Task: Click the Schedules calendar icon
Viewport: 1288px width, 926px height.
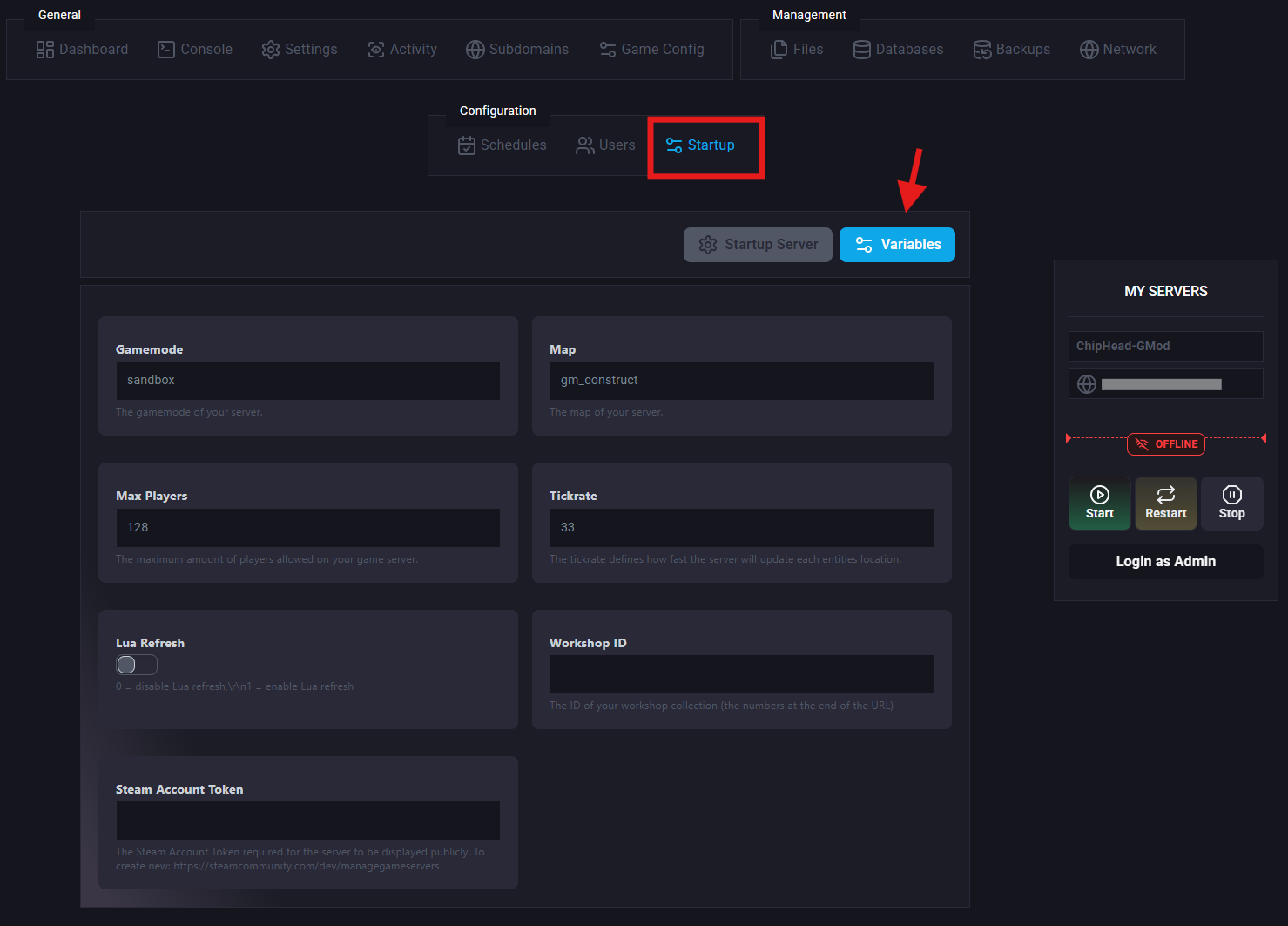Action: (x=467, y=145)
